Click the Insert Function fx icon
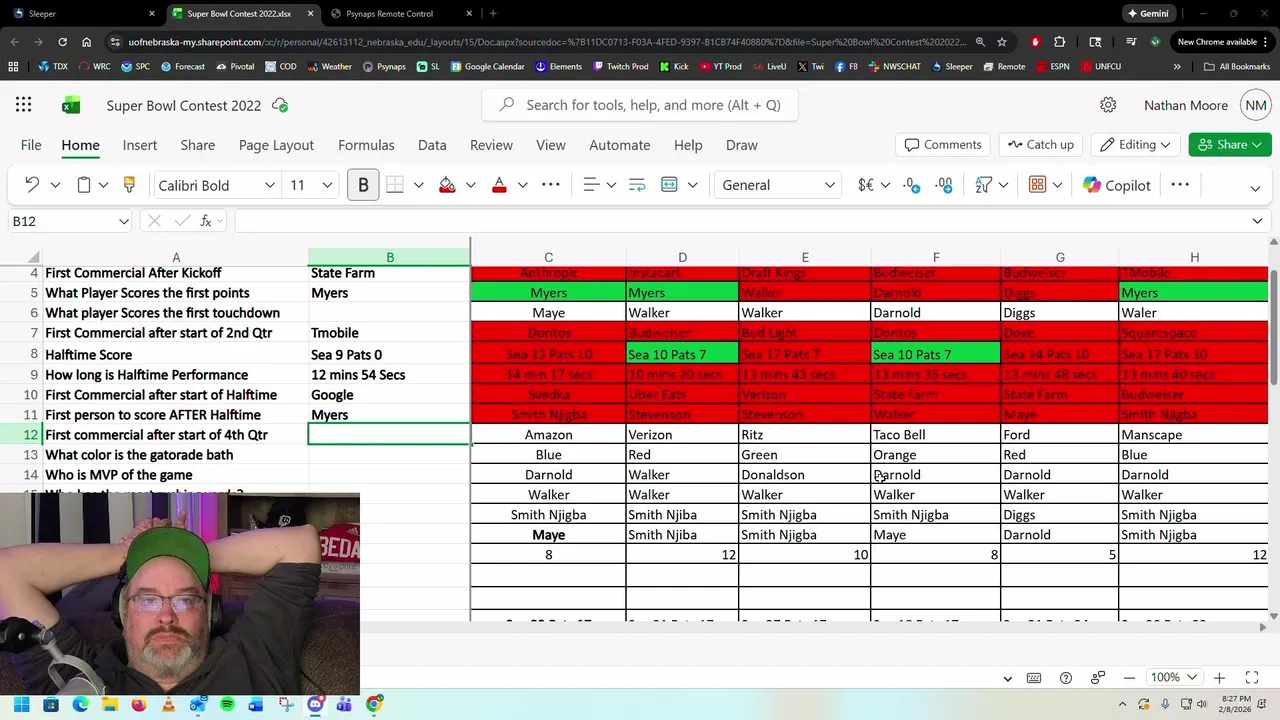 pyautogui.click(x=206, y=221)
